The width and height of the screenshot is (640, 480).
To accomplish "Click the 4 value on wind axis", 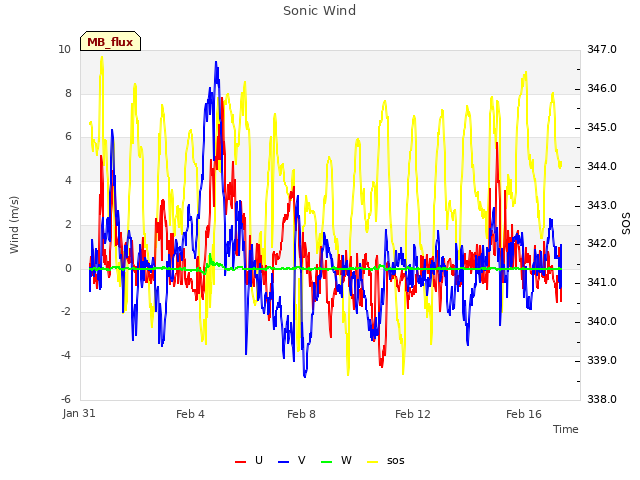I will tap(68, 180).
